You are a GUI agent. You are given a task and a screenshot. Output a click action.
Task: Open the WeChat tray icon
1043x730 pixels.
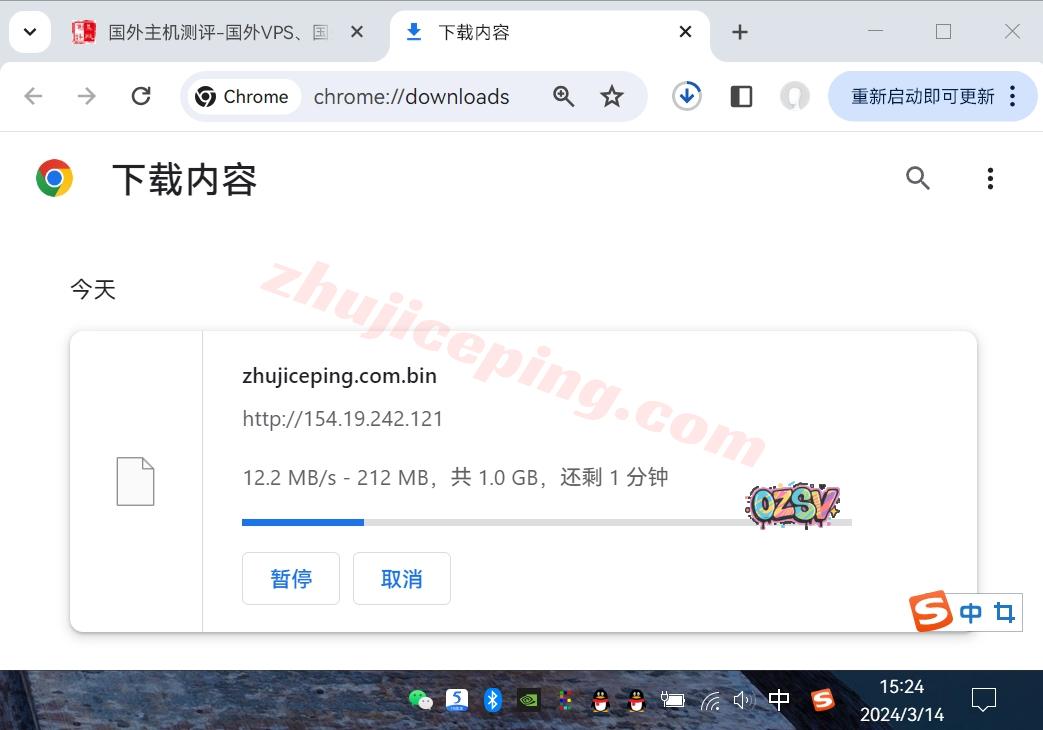(421, 700)
